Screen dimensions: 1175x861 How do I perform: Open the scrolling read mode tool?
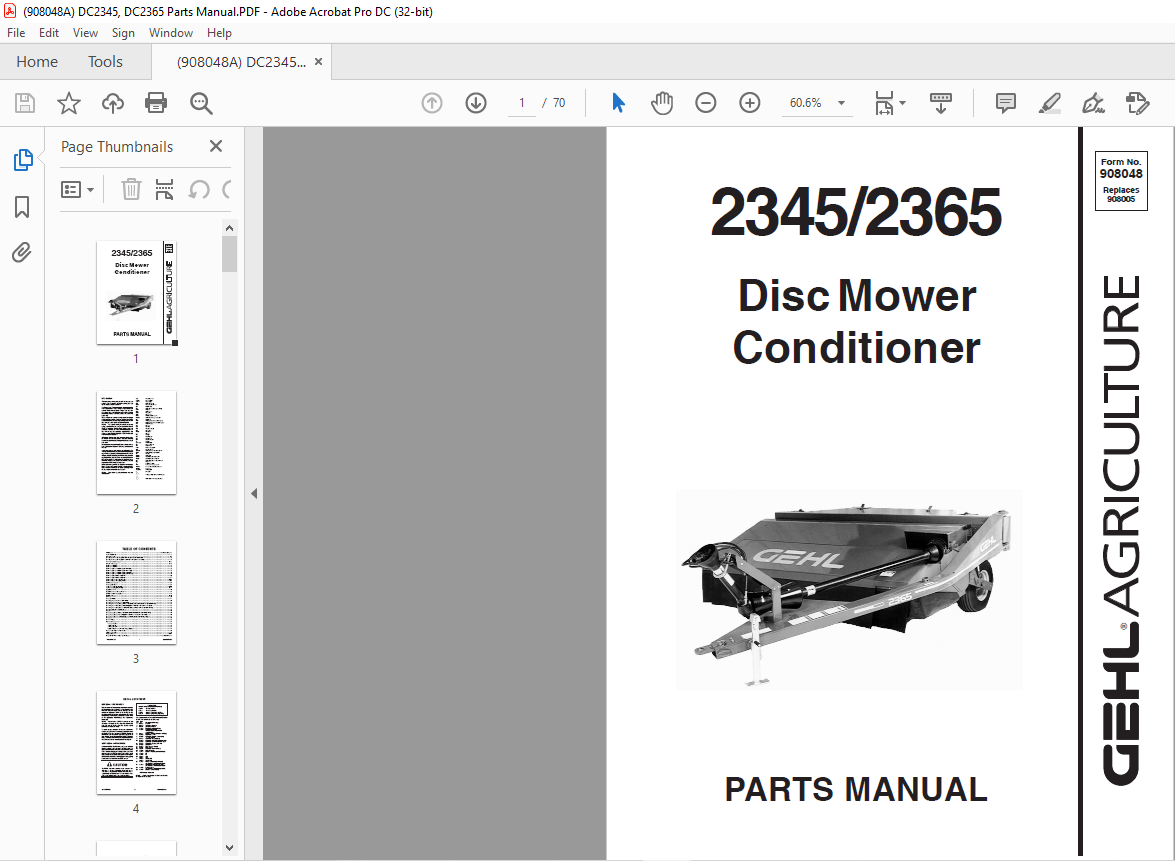point(940,103)
